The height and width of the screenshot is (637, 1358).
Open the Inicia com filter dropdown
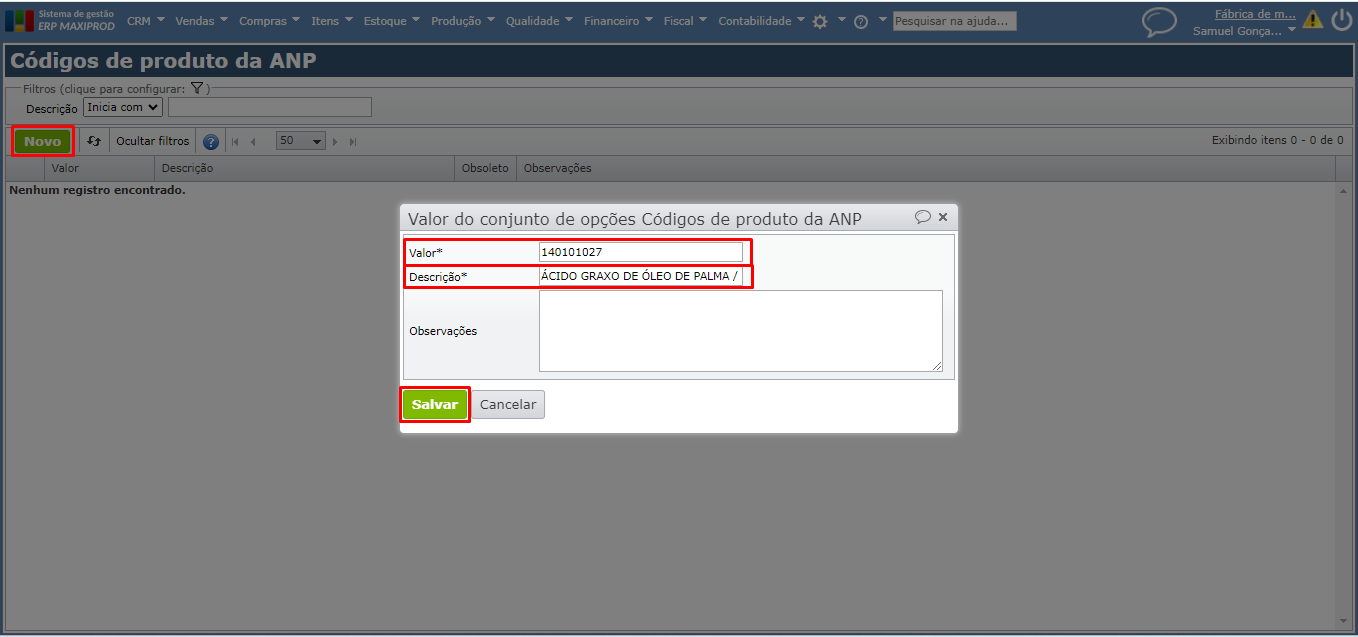[x=123, y=107]
